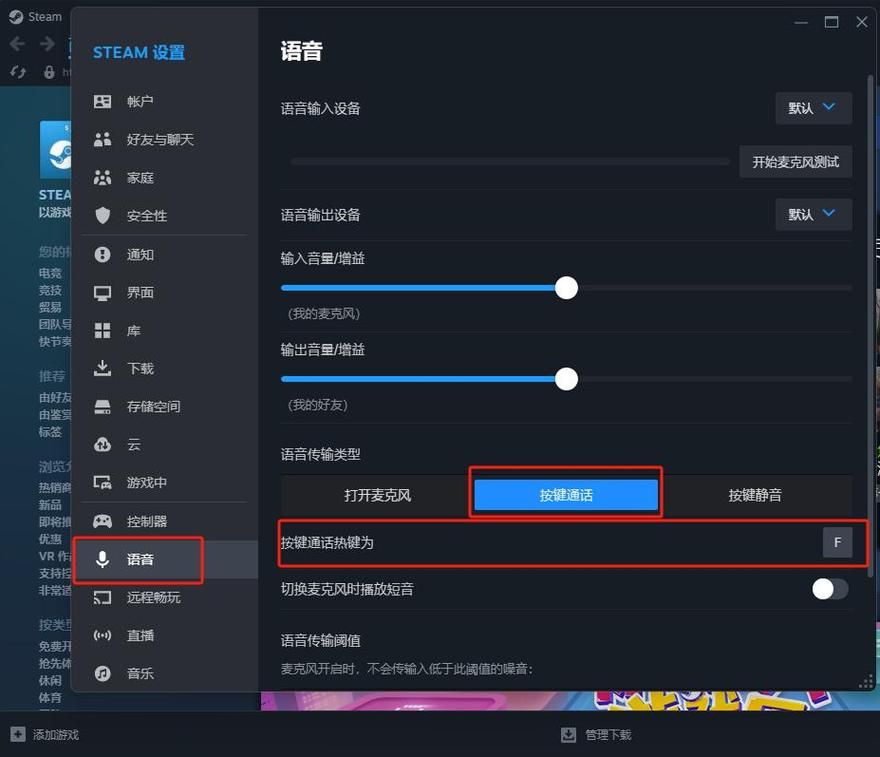This screenshot has height=757, width=880.
Task: Click 开始麦克风测试 button
Action: 795,162
